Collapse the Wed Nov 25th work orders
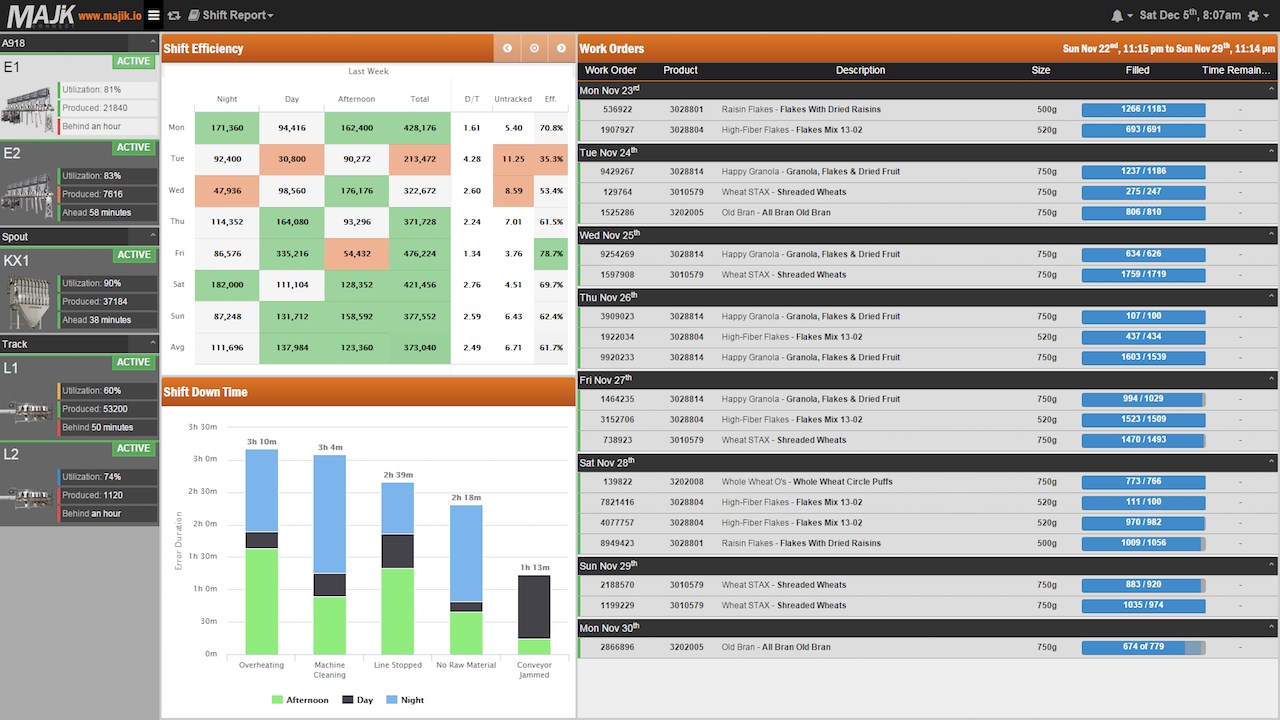 tap(1271, 235)
